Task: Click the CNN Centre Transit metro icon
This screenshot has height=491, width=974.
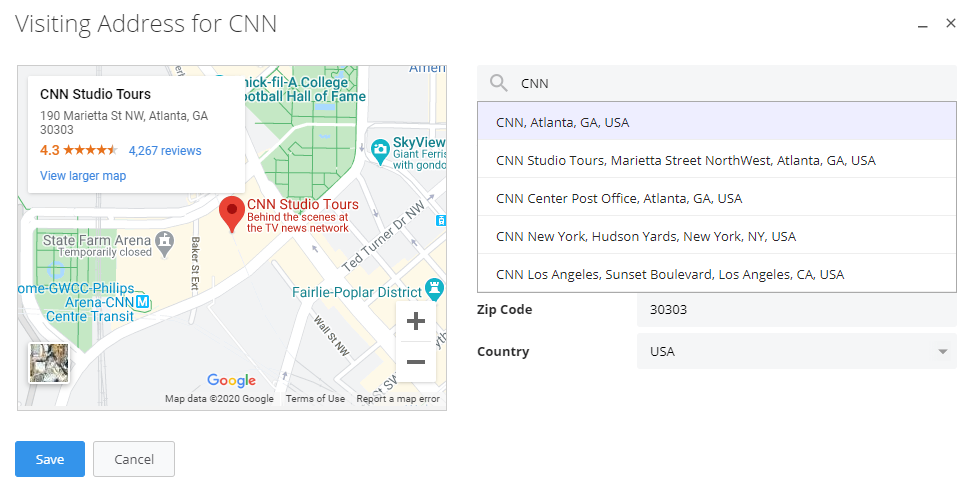Action: click(143, 302)
